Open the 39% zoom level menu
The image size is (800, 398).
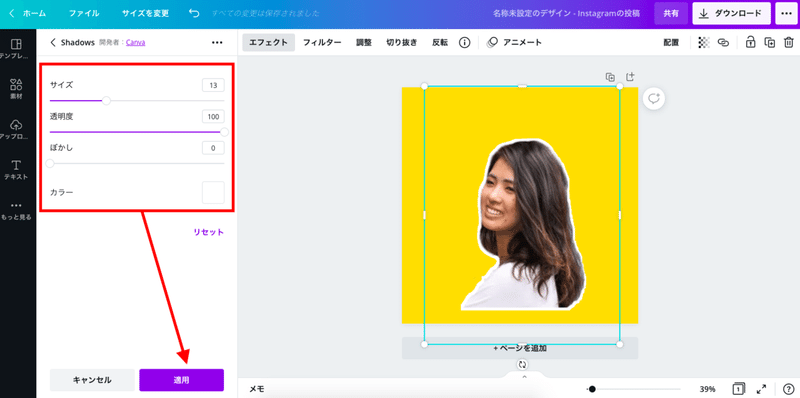(x=707, y=389)
